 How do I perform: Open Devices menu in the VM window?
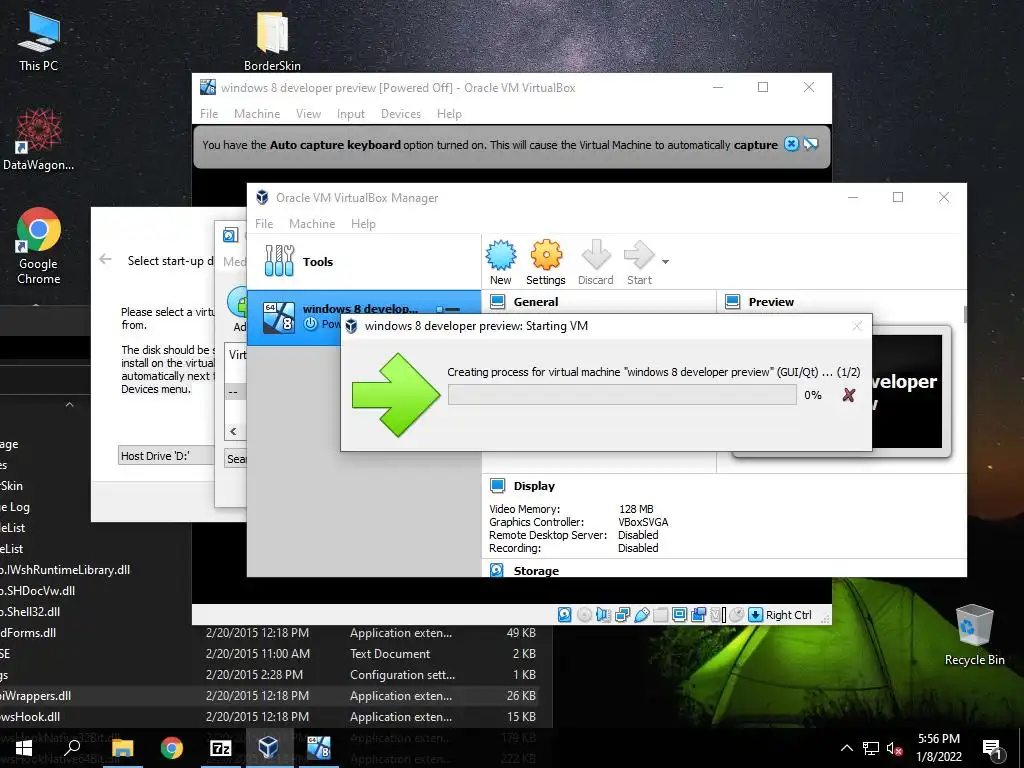pyautogui.click(x=401, y=114)
